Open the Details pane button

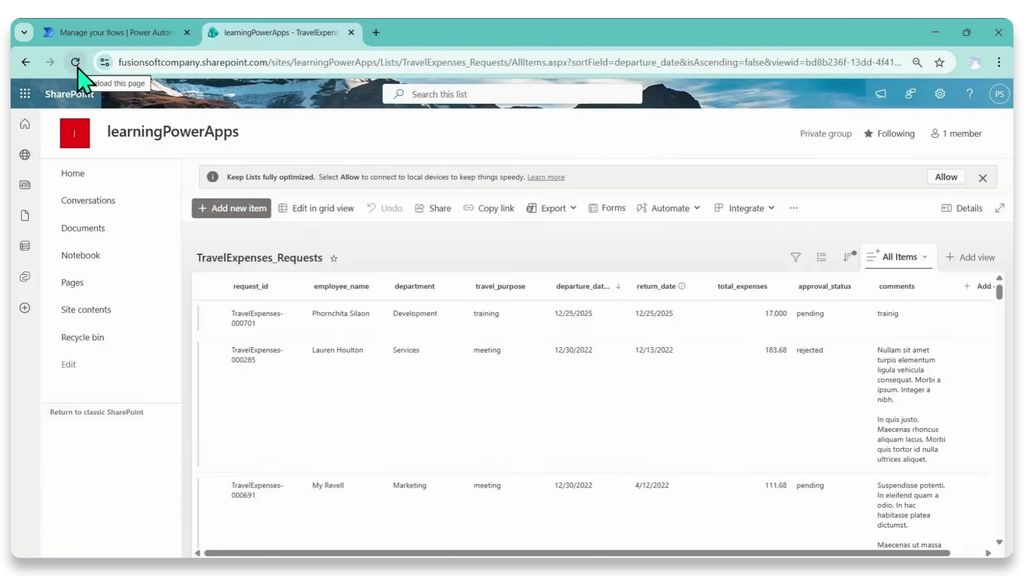click(x=961, y=208)
